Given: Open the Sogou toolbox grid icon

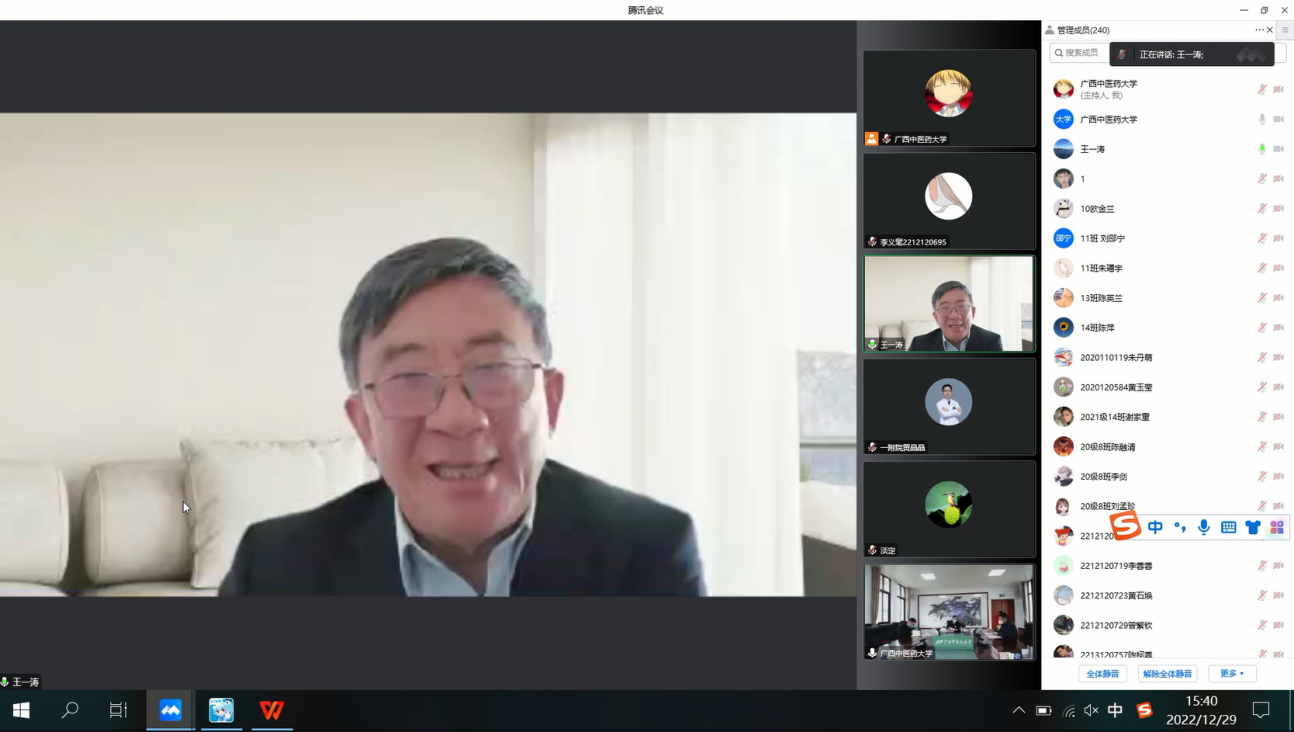Looking at the screenshot, I should tap(1277, 527).
